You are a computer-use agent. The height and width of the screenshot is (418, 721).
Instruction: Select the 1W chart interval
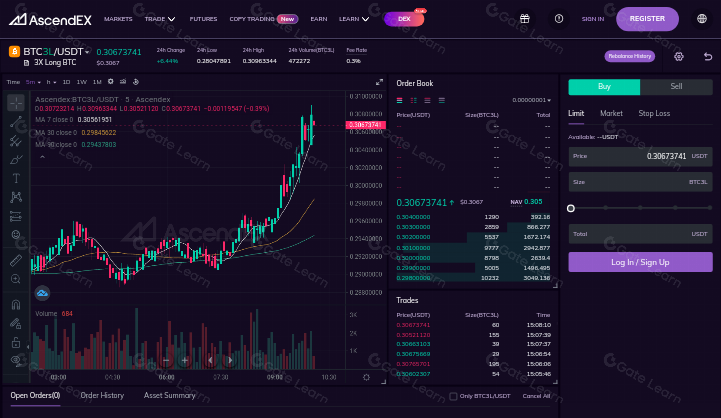coord(81,82)
